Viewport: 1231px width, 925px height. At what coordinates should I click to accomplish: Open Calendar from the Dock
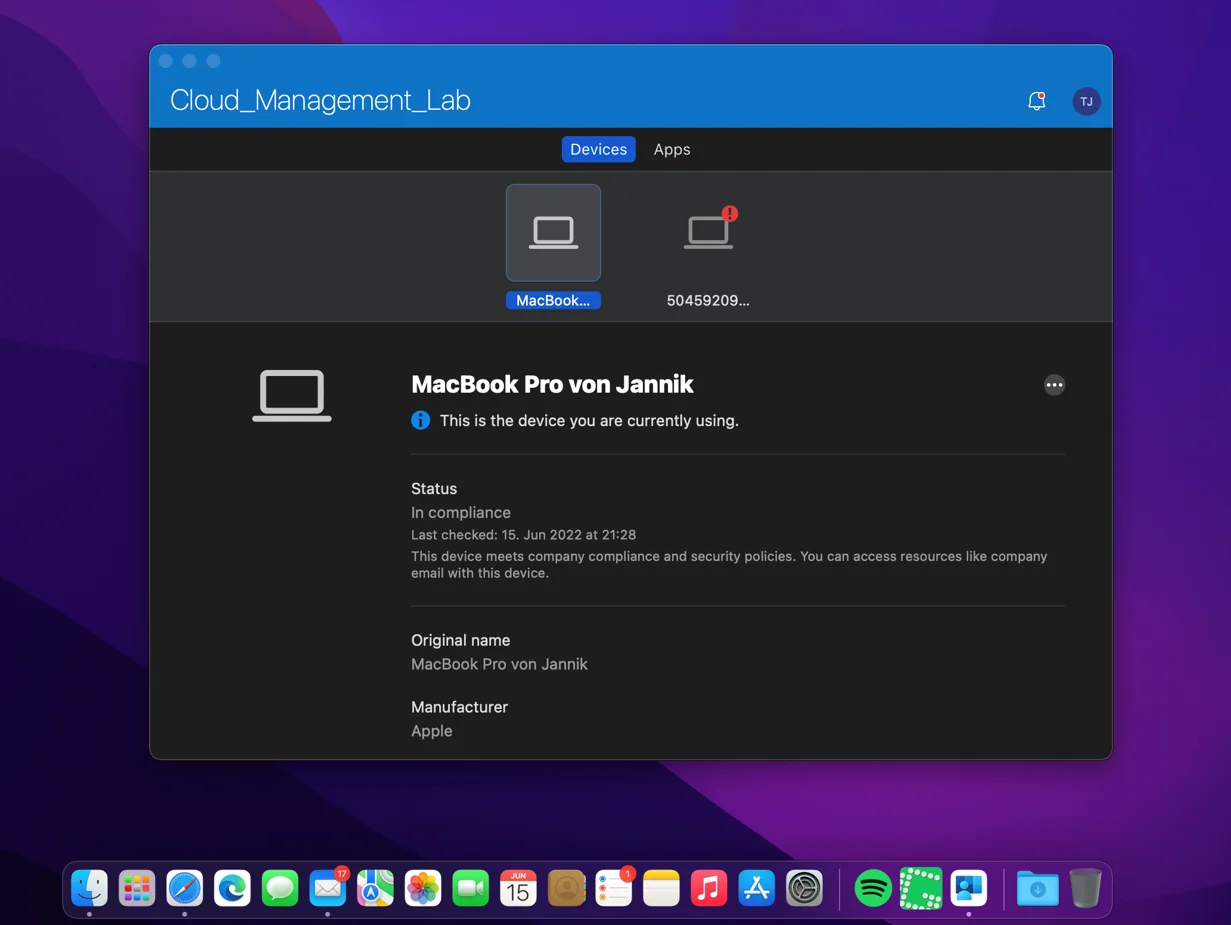(x=518, y=888)
